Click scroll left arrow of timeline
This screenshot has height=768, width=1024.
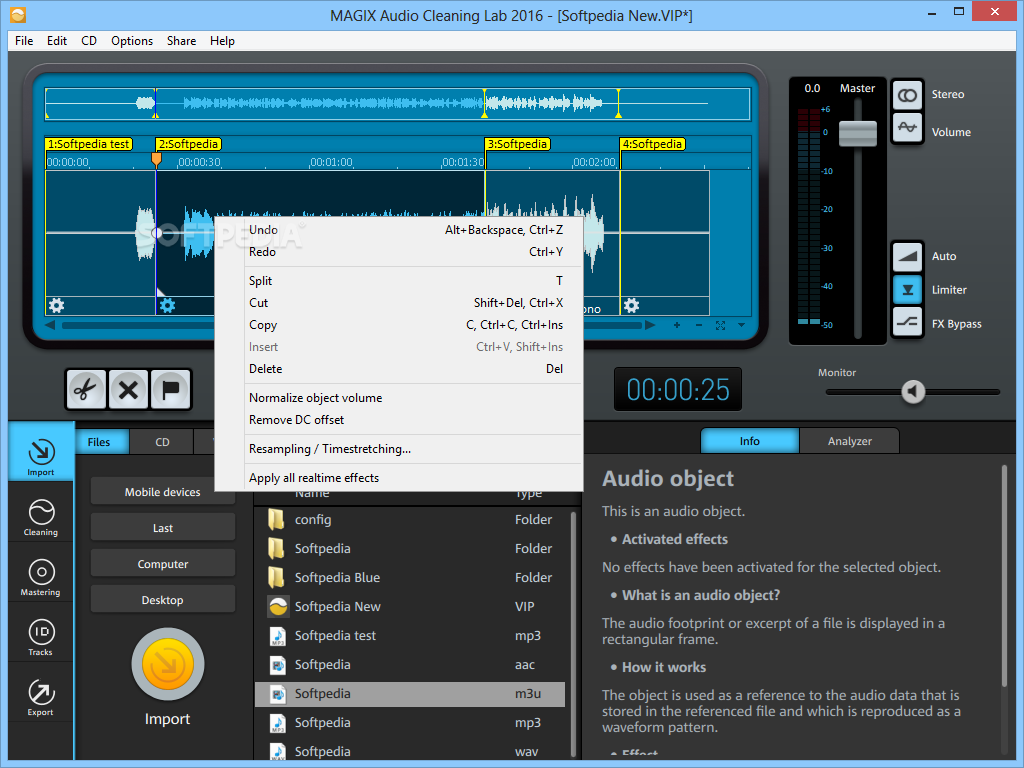50,325
